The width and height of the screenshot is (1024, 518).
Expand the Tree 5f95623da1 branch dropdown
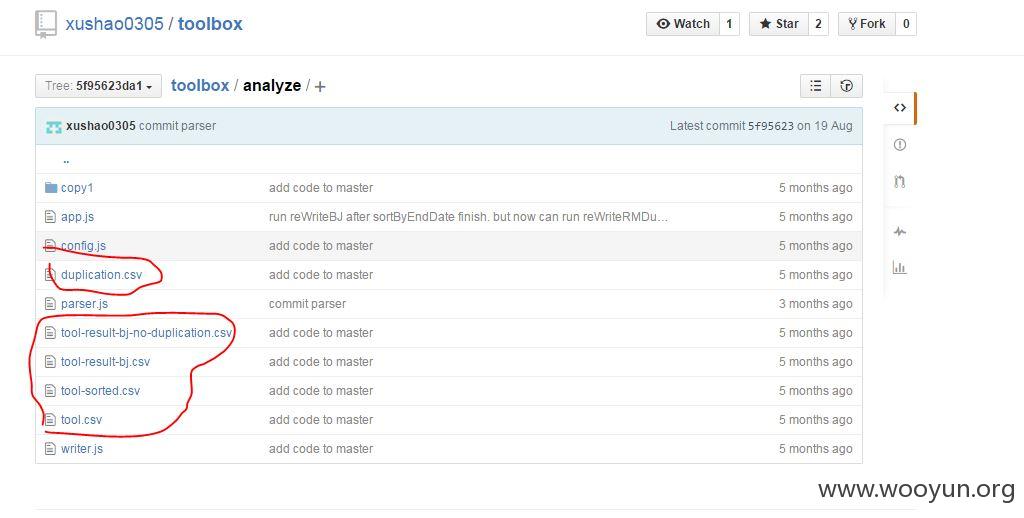99,86
